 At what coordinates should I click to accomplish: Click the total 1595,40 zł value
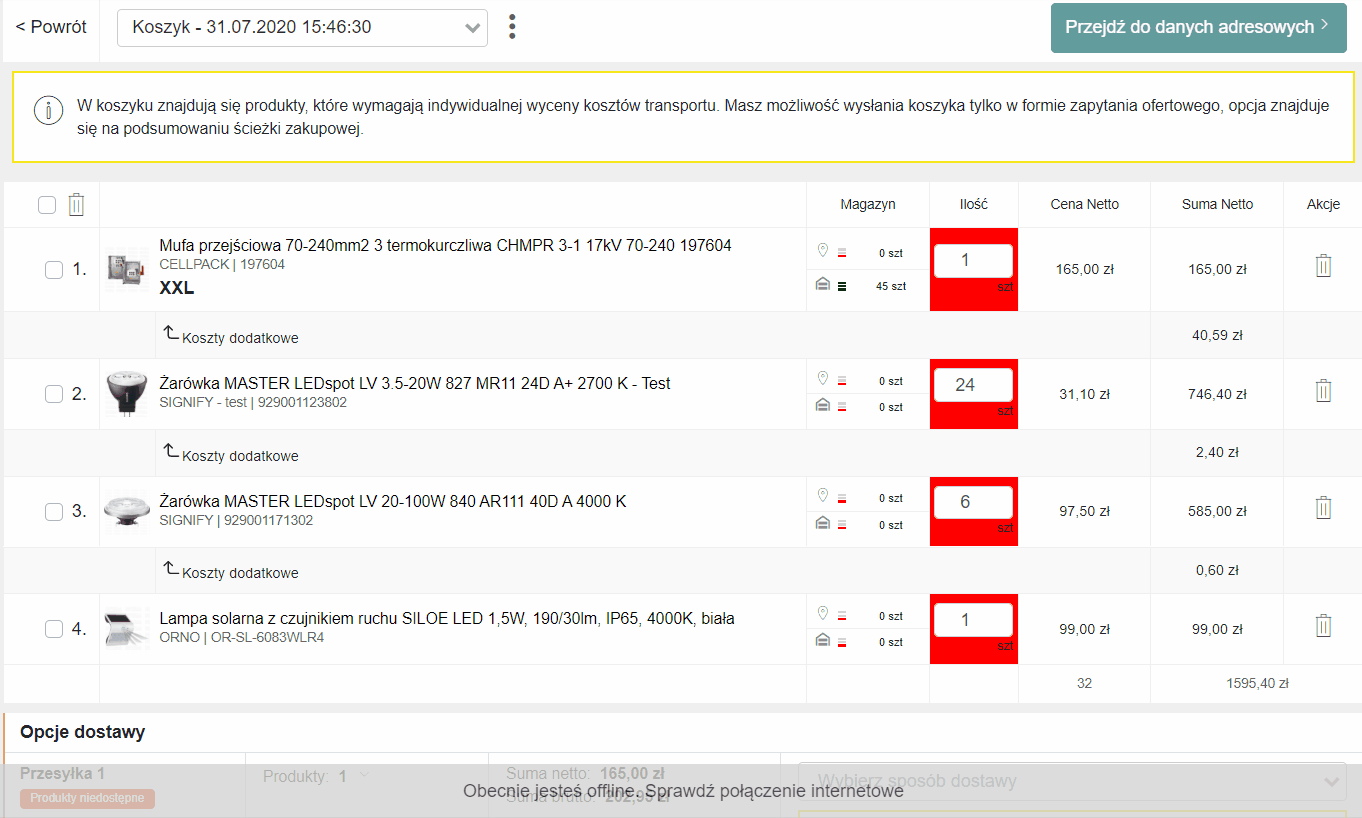(1257, 684)
